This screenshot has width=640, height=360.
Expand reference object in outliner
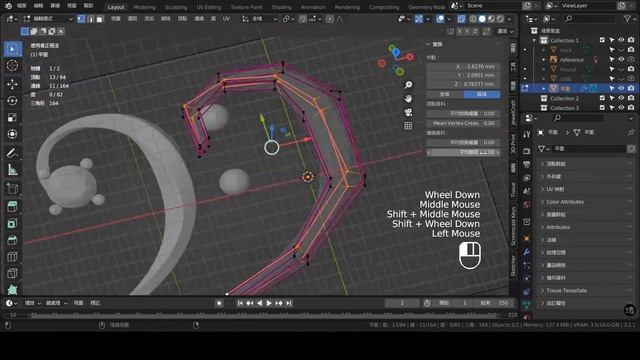544,60
